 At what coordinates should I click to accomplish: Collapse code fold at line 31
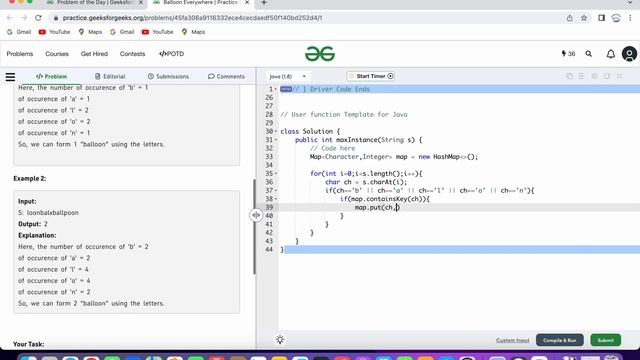coord(276,140)
